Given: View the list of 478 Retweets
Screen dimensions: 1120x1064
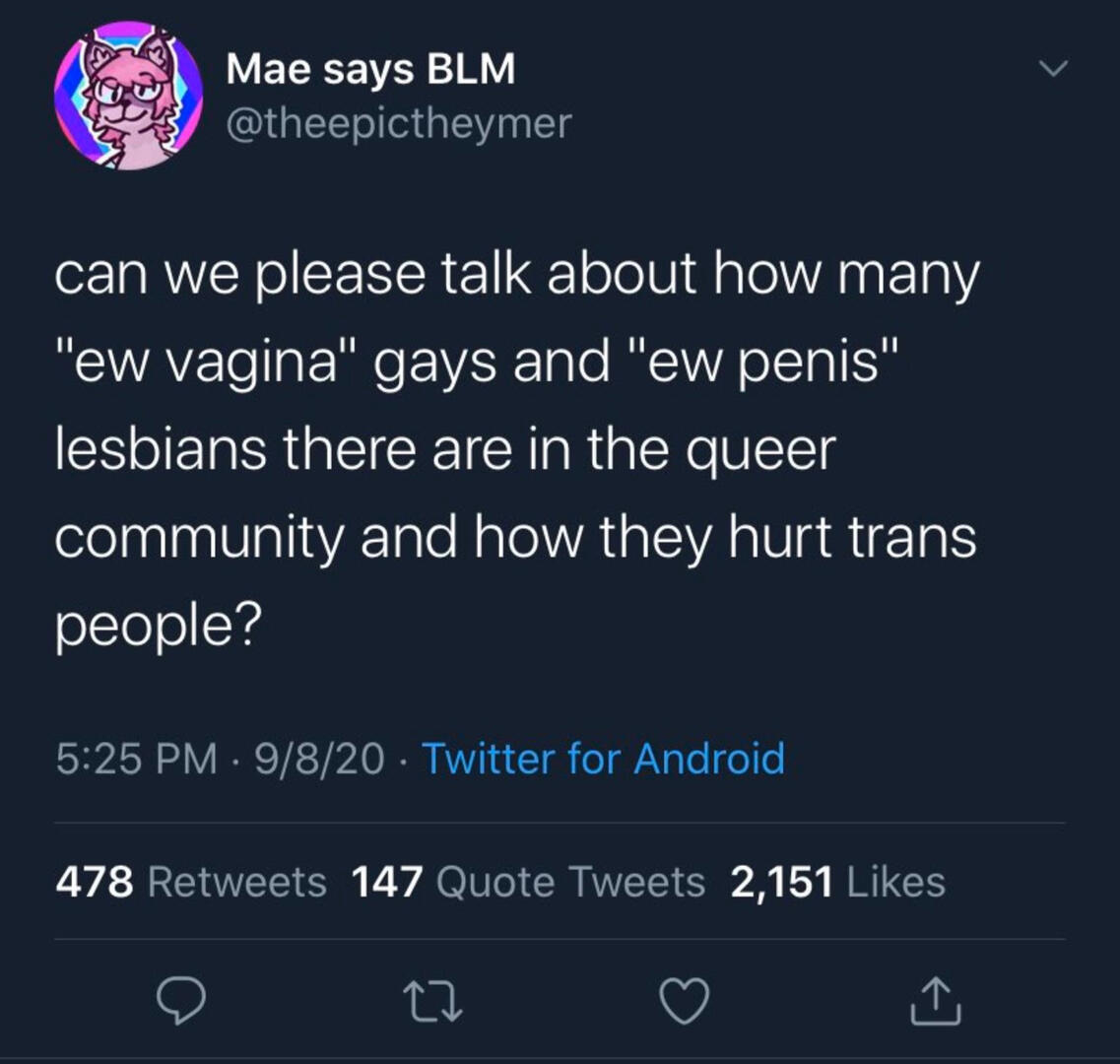Looking at the screenshot, I should pos(191,882).
